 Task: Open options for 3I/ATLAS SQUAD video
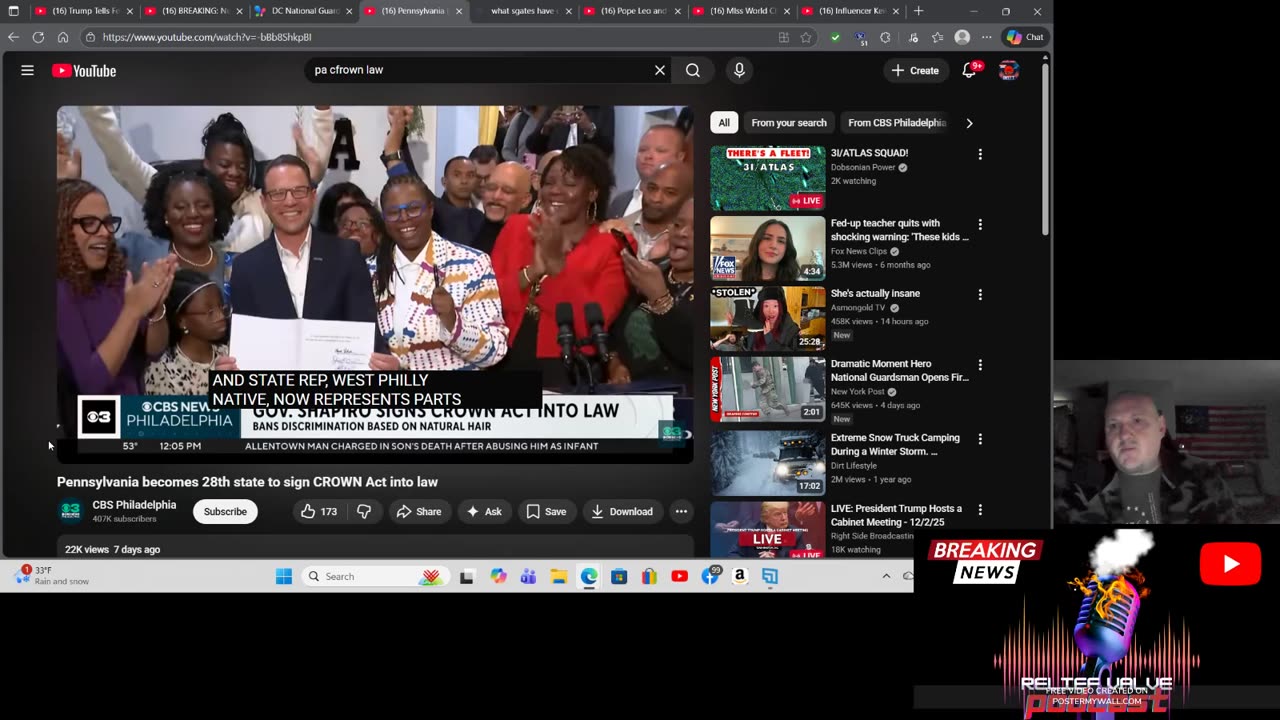980,154
